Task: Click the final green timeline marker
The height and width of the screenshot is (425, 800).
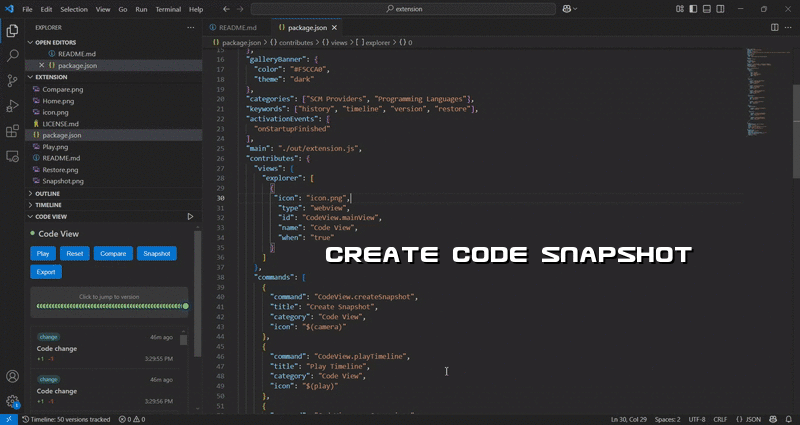Action: (186, 306)
